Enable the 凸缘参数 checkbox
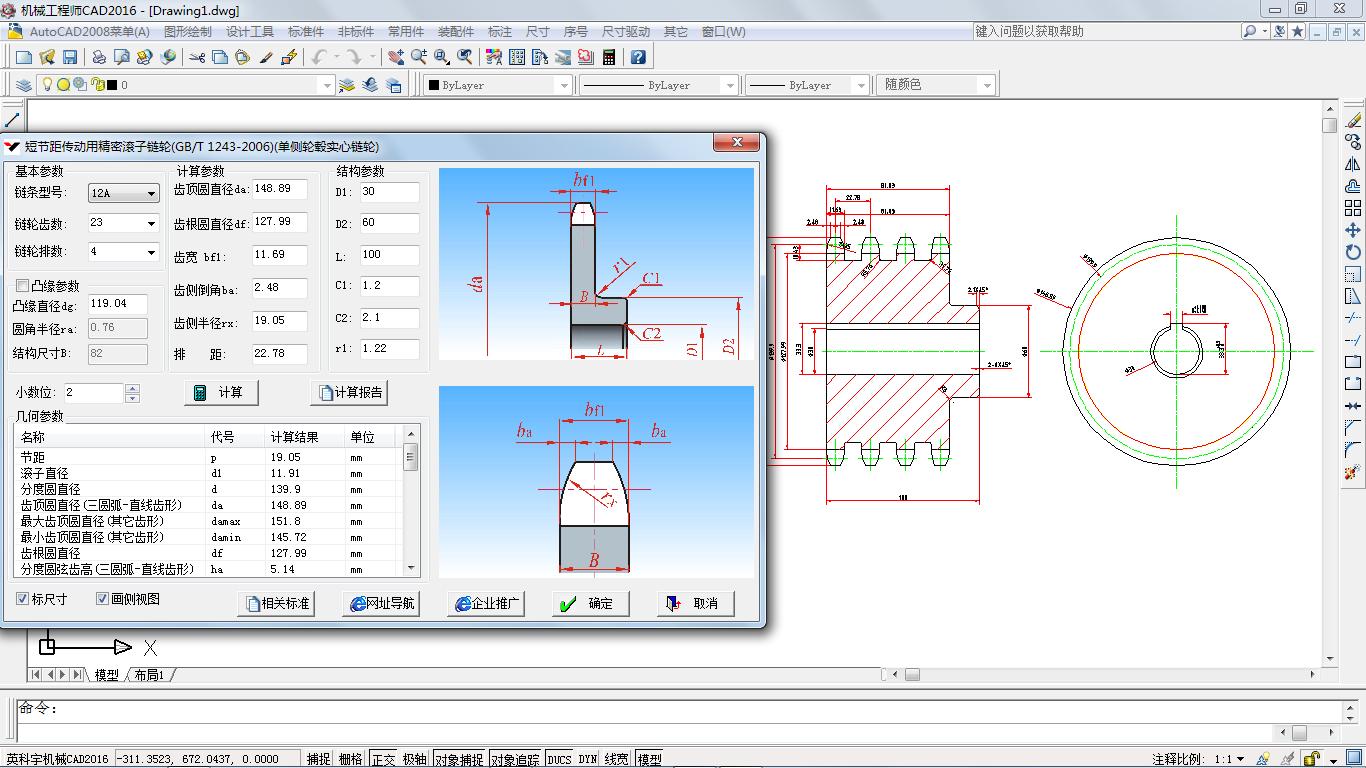The width and height of the screenshot is (1366, 768). pyautogui.click(x=23, y=286)
